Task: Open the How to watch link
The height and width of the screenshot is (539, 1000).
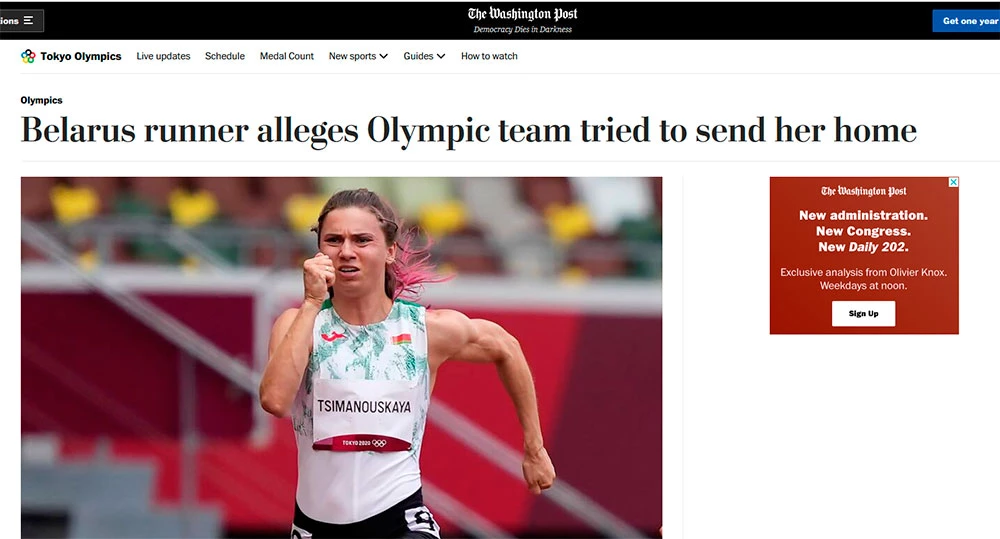Action: [489, 56]
